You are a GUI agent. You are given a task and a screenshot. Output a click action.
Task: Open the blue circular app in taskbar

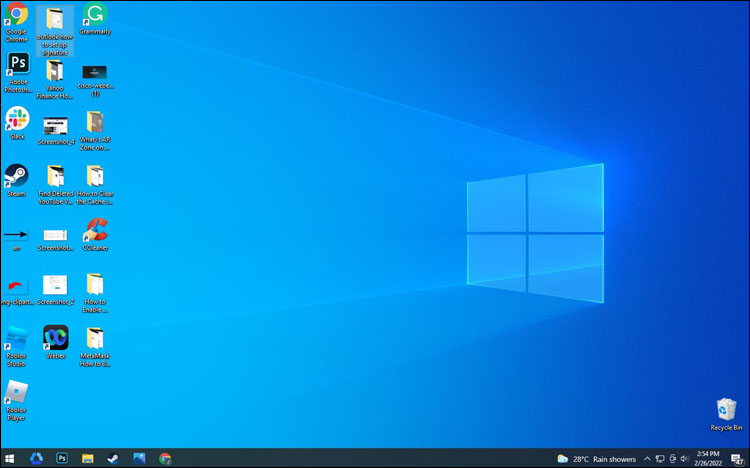point(36,458)
